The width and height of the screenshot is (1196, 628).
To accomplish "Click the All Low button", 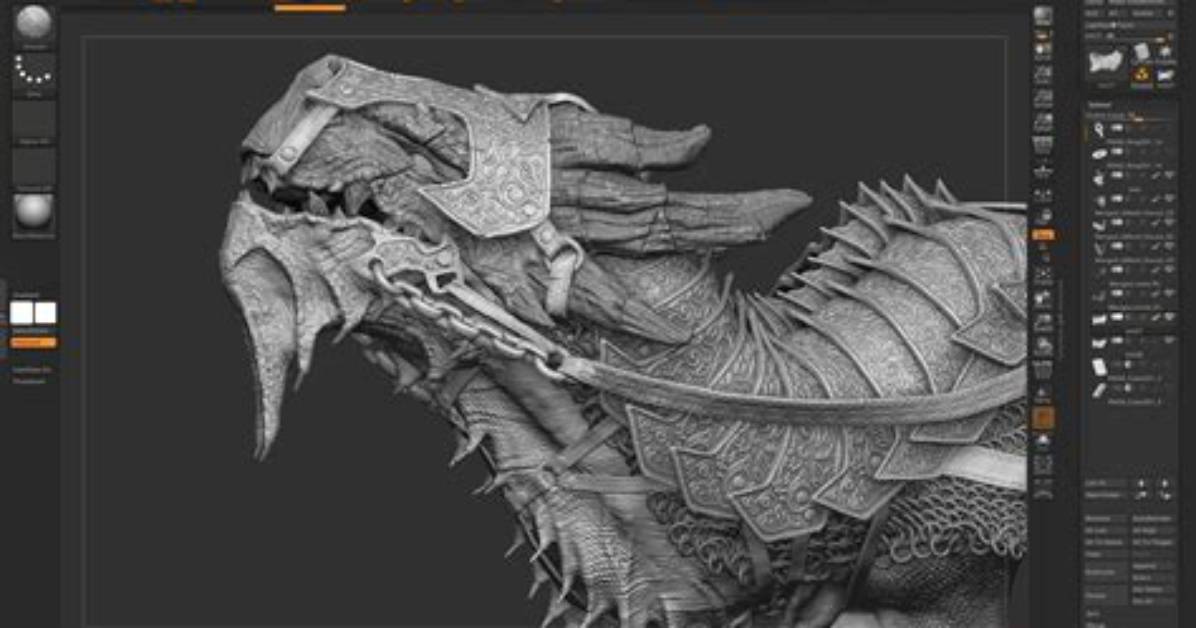I will [x=1106, y=530].
